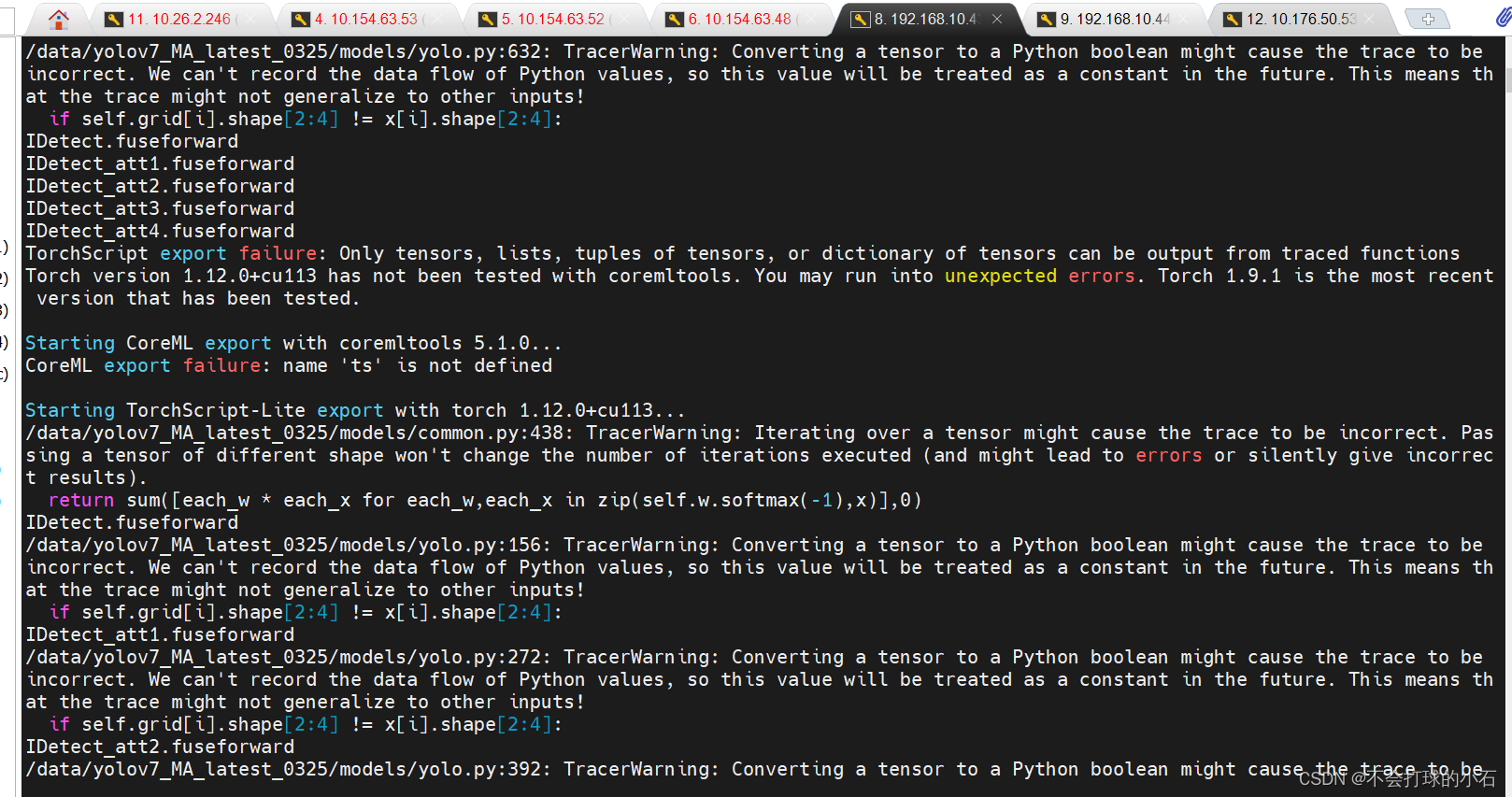1512x797 pixels.
Task: Click the line with 'yolo.py:392: TracerWarning'
Action: [x=754, y=769]
